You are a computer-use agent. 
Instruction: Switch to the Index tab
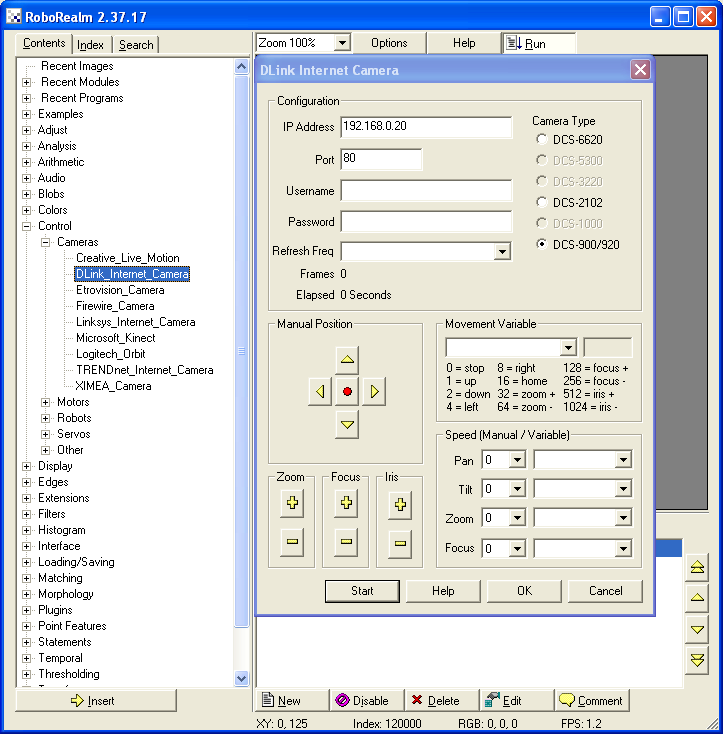coord(91,45)
